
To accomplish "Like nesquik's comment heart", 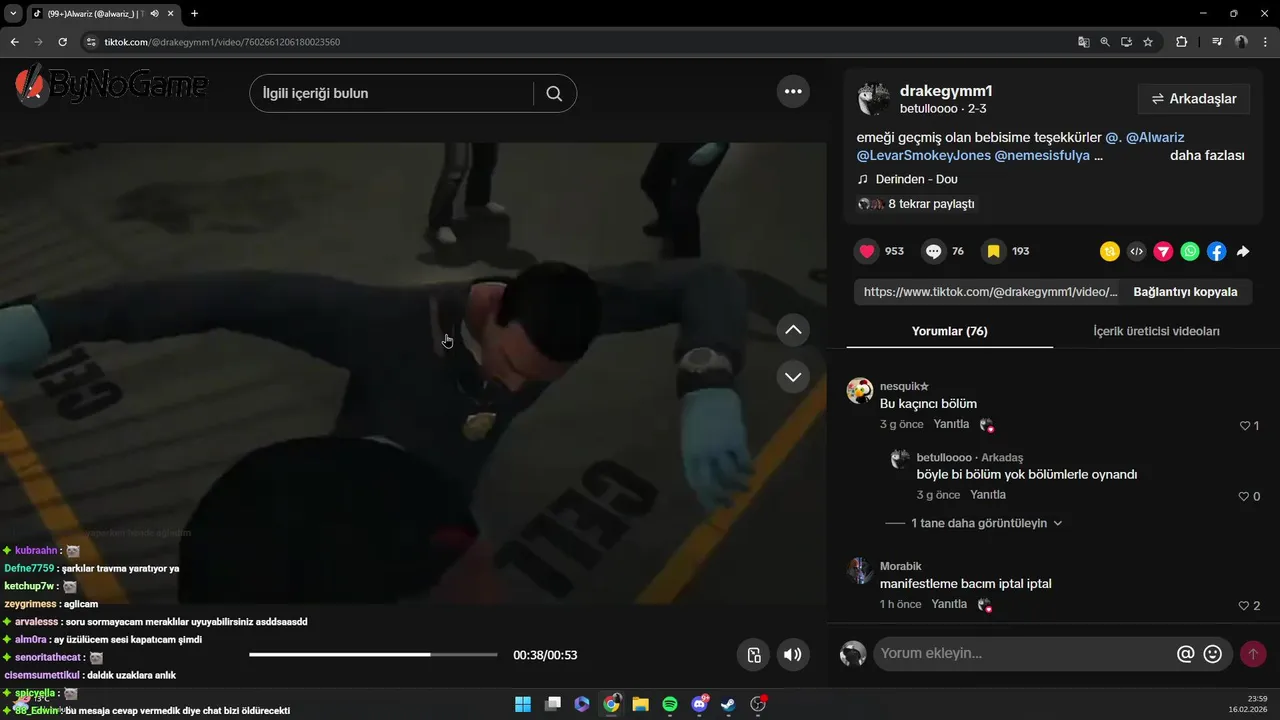I will tap(1245, 426).
